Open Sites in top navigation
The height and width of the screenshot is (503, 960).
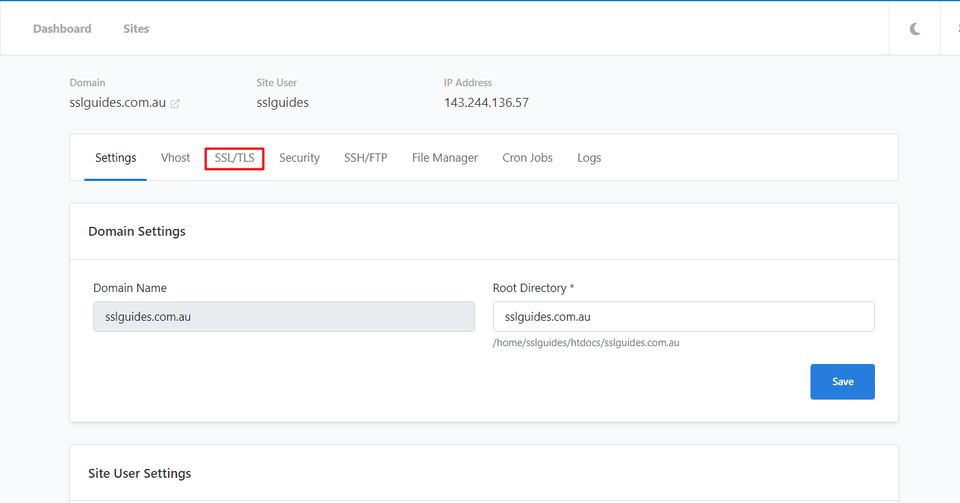click(136, 29)
